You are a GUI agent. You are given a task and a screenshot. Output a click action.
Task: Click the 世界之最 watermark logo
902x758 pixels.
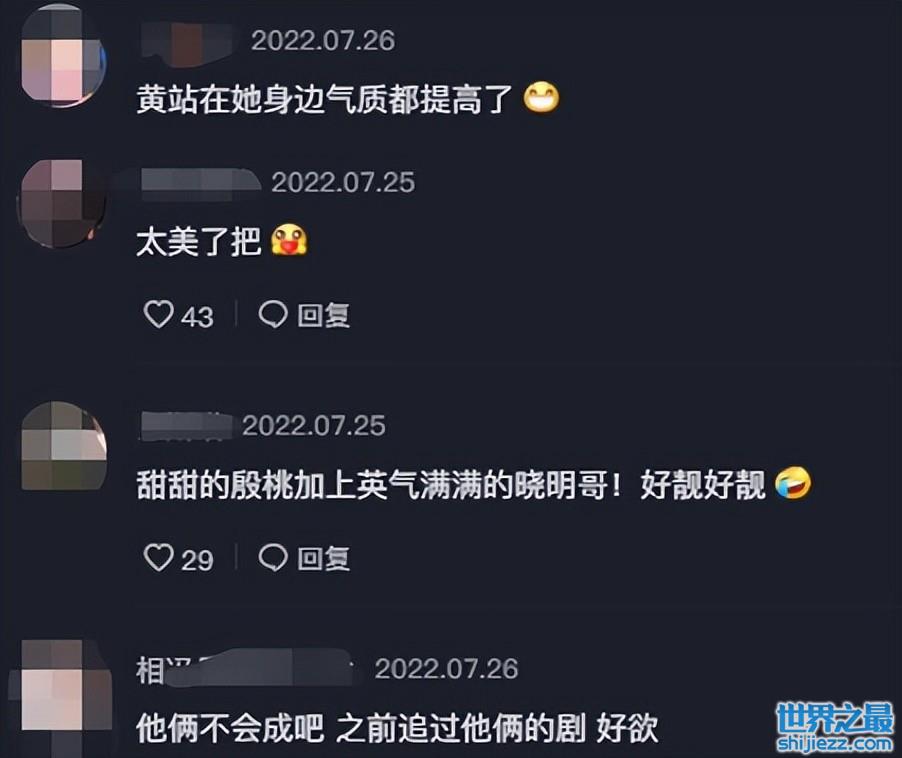835,717
